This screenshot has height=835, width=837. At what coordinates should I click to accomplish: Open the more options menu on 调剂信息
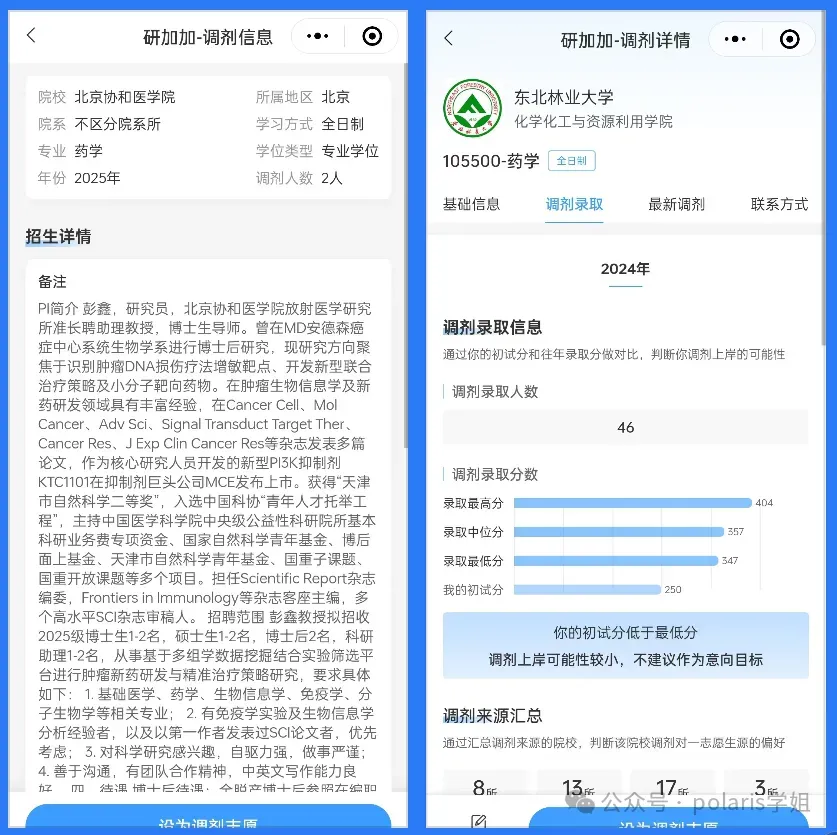pyautogui.click(x=318, y=36)
